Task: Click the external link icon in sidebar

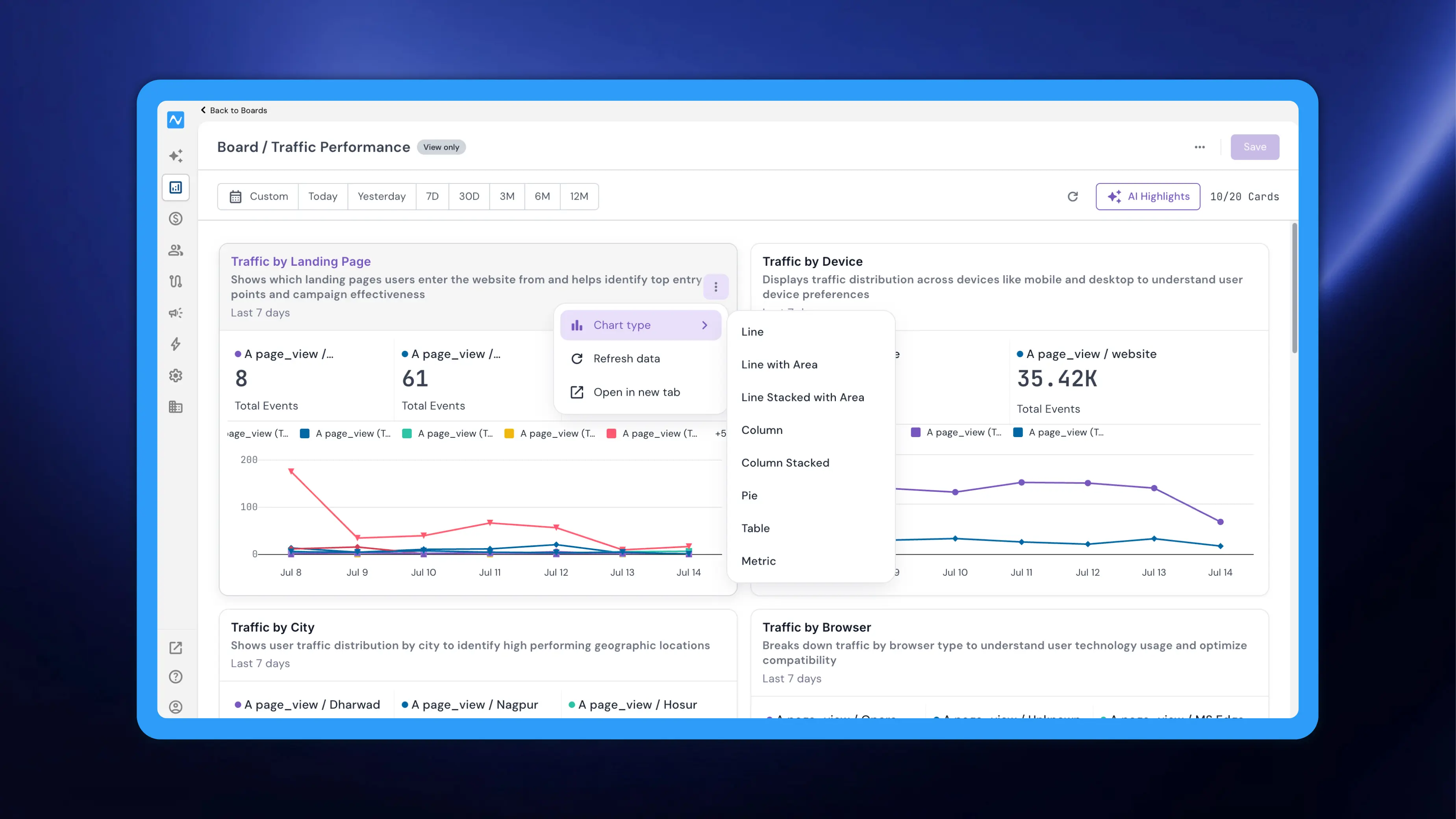Action: coord(176,648)
